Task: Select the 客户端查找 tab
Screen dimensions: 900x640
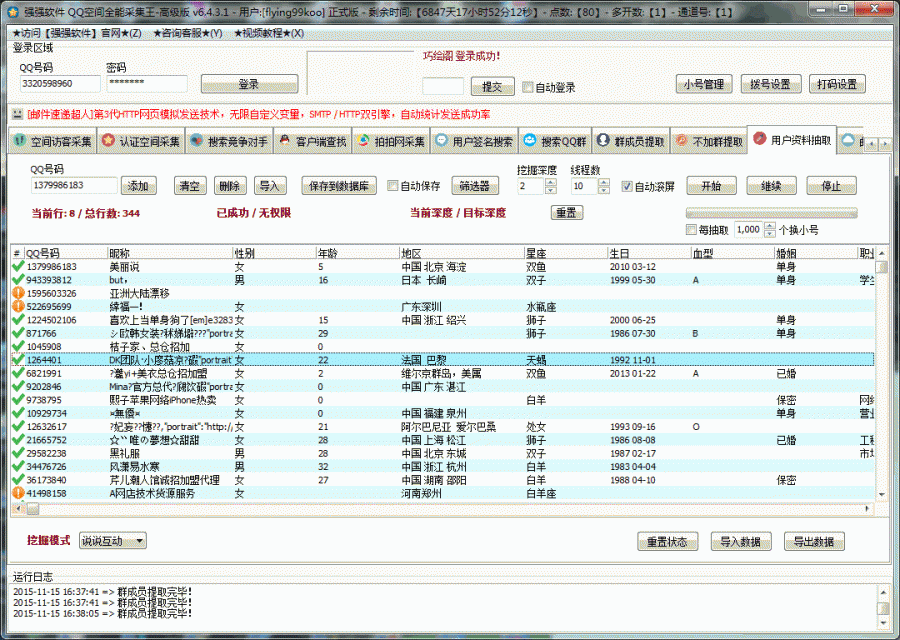Action: click(x=313, y=141)
